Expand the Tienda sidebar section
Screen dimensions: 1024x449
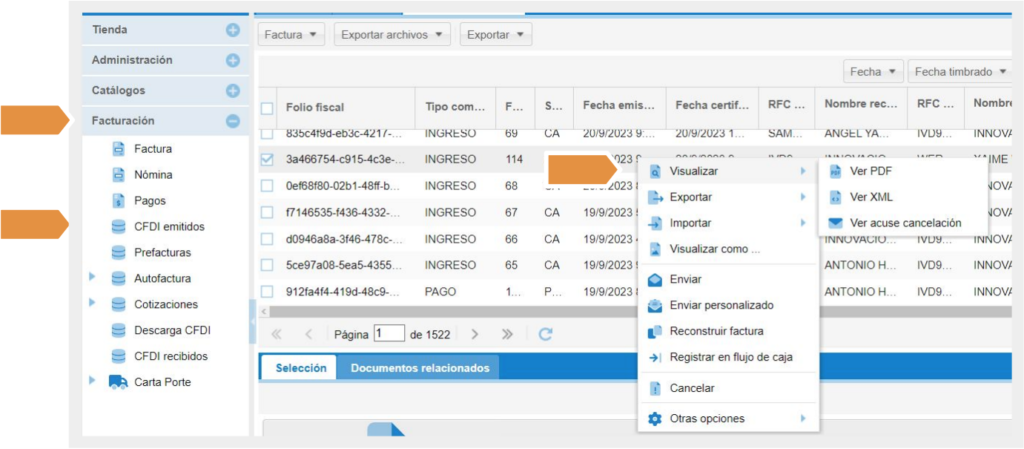coord(233,30)
